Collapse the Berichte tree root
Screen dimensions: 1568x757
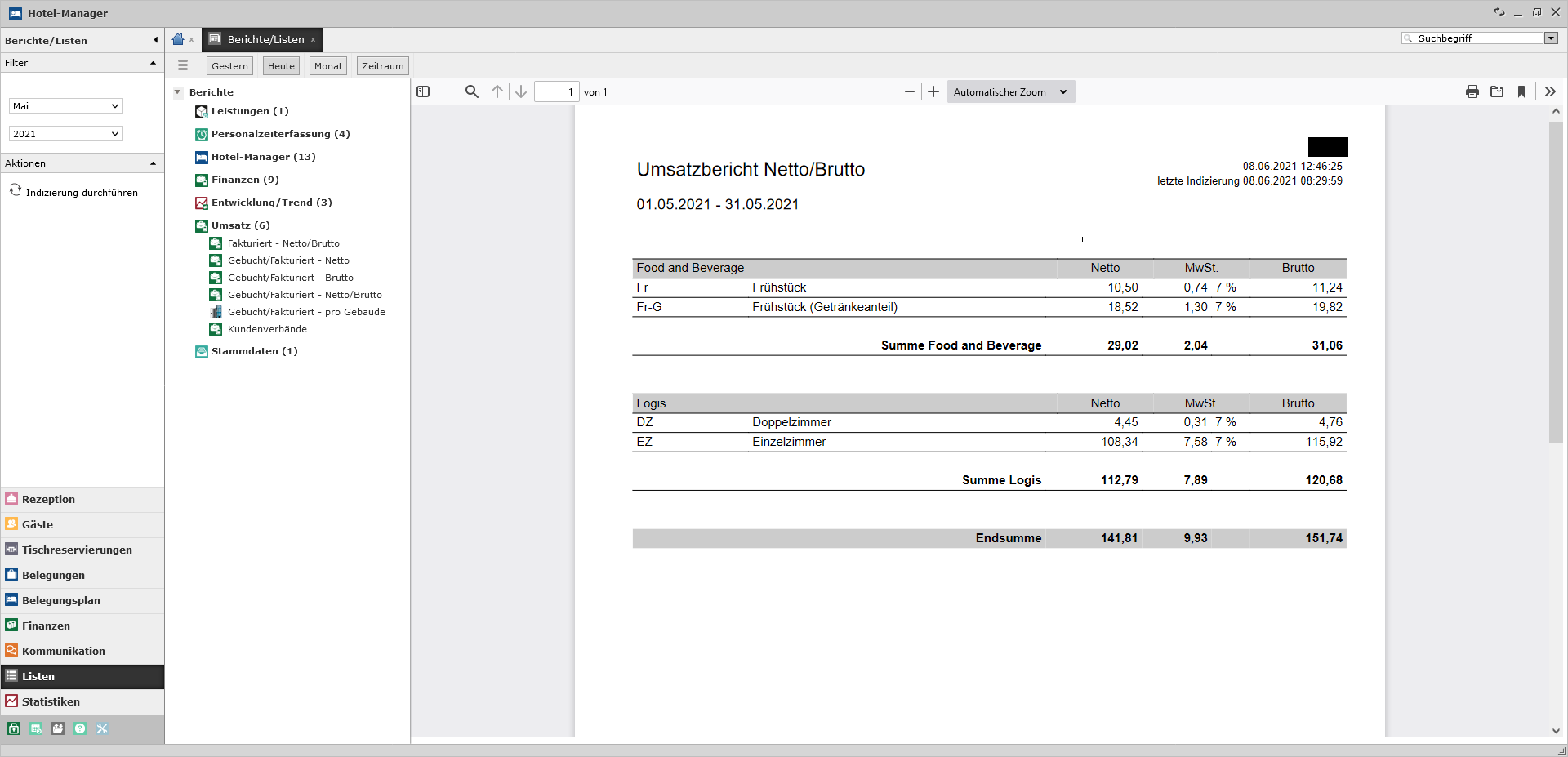point(178,92)
